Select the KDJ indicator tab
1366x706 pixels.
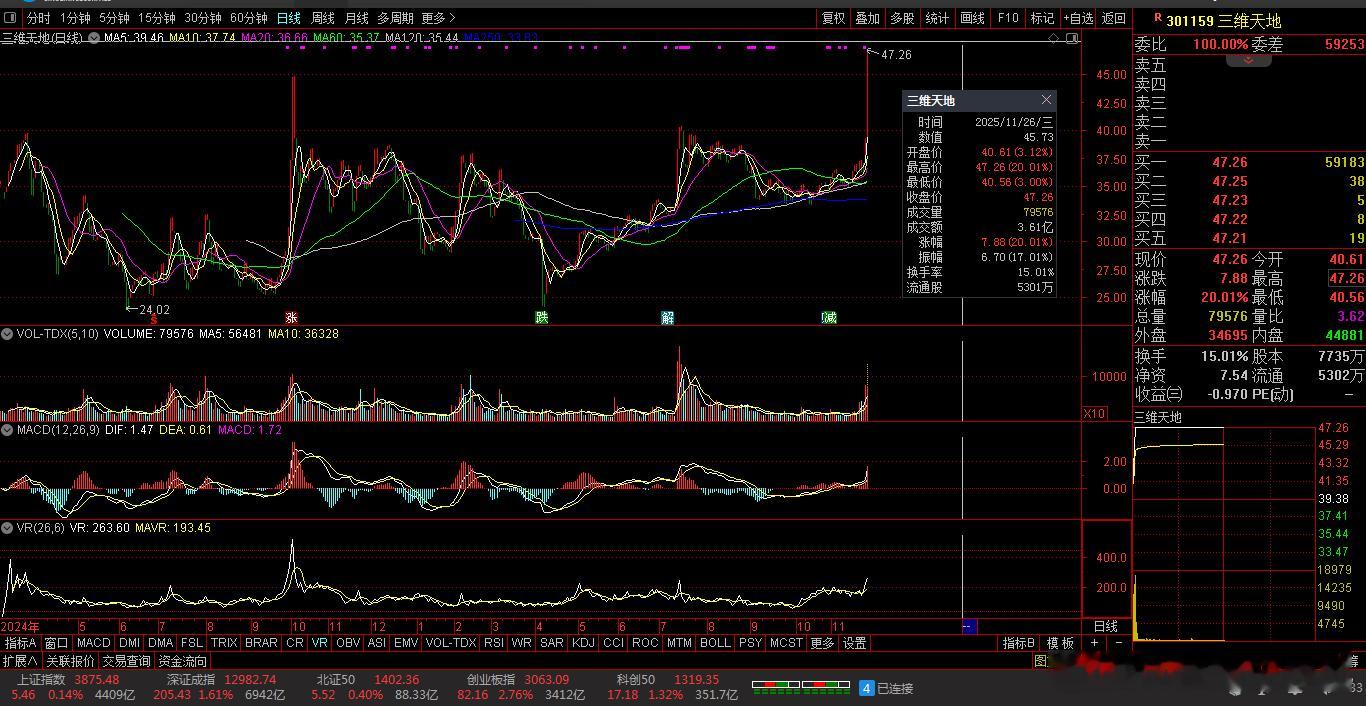[582, 643]
